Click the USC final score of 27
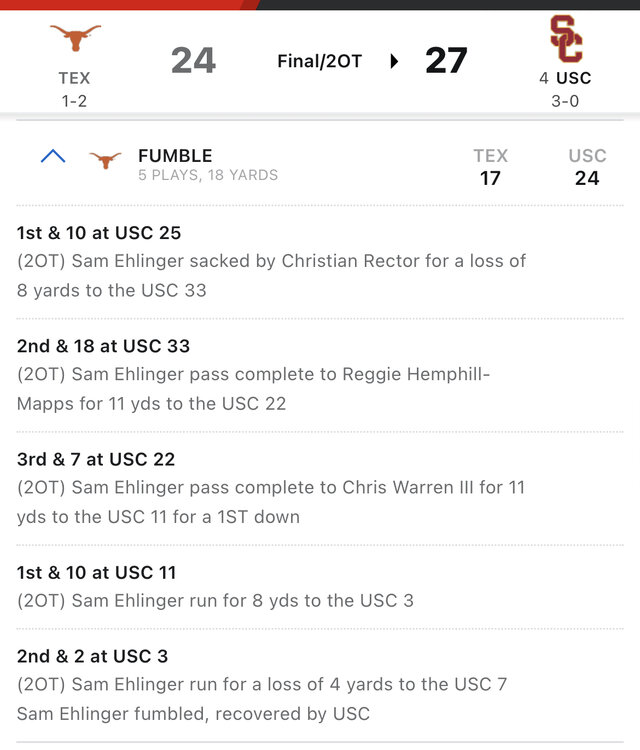640x750 pixels. [446, 61]
